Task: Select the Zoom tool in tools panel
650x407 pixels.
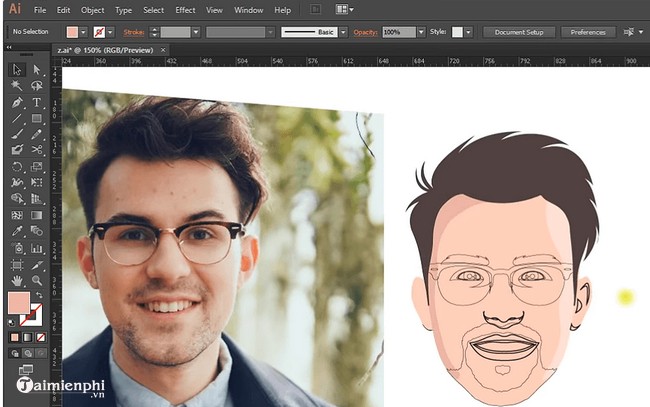Action: (37, 280)
